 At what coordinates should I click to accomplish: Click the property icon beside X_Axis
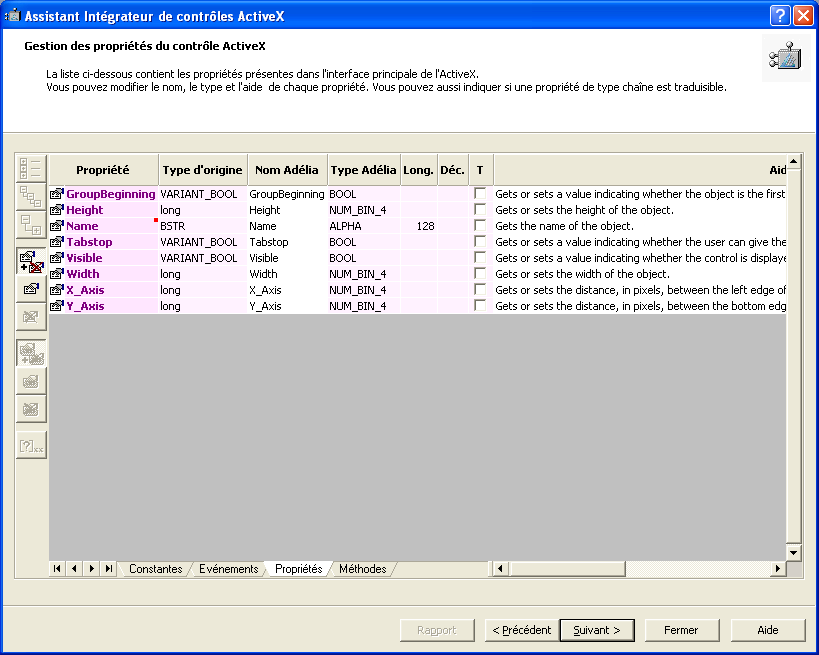(x=57, y=290)
